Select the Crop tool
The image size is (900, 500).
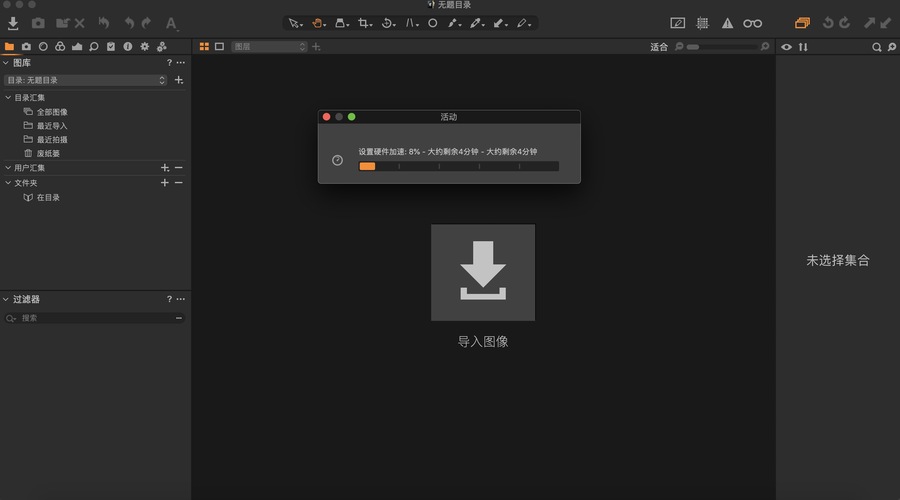tap(364, 24)
